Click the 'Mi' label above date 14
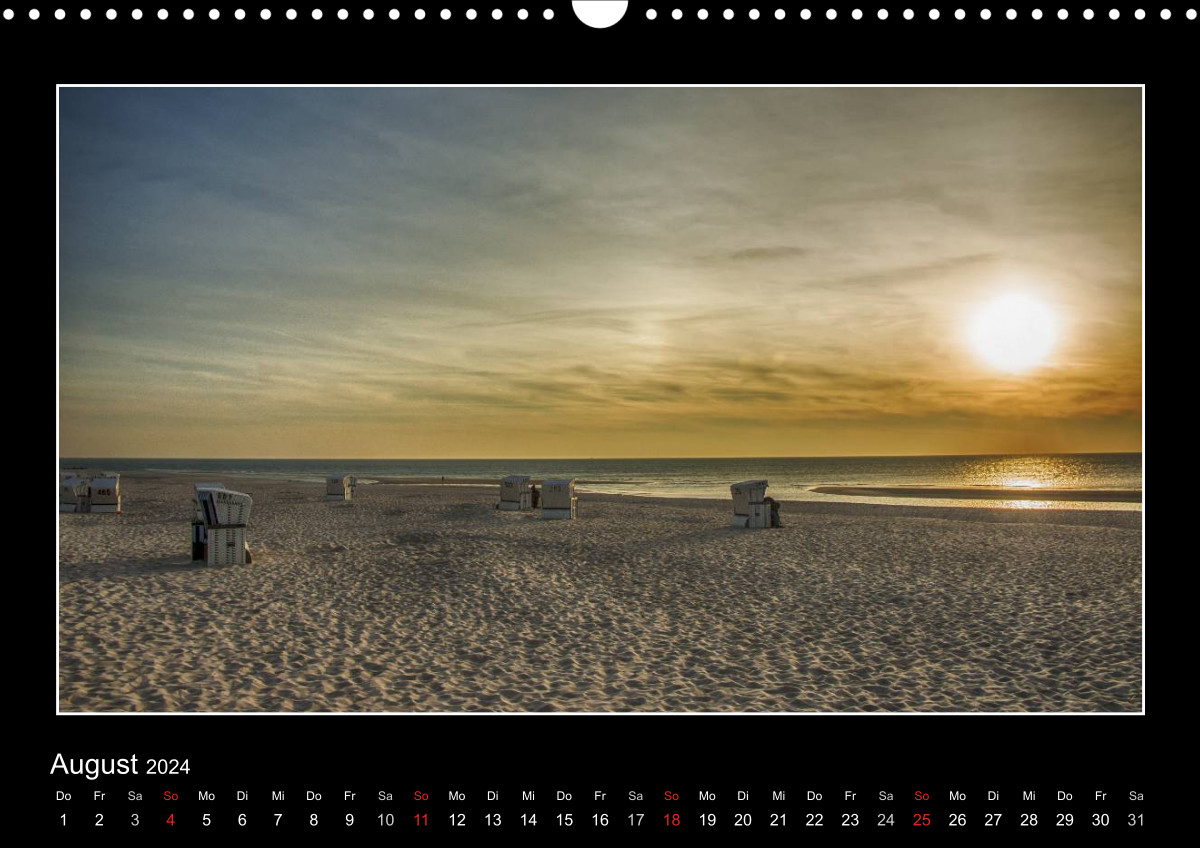The height and width of the screenshot is (848, 1200). pos(528,796)
